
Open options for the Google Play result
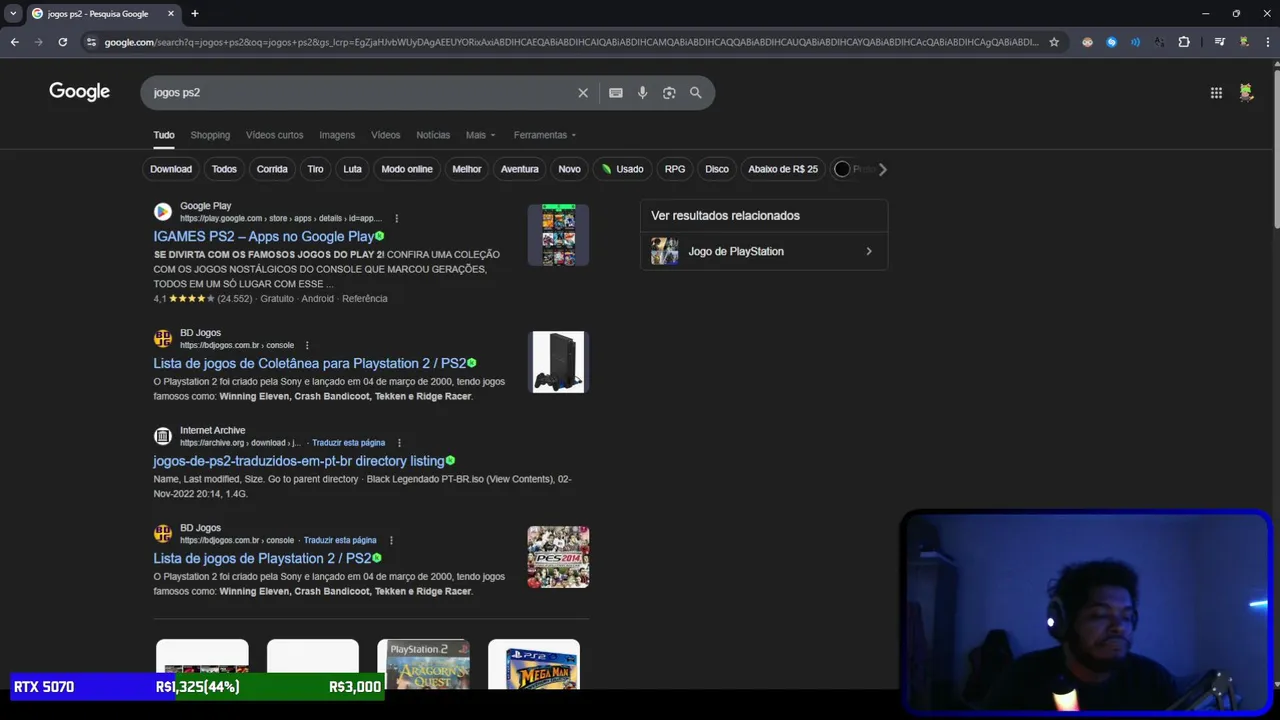tap(397, 218)
